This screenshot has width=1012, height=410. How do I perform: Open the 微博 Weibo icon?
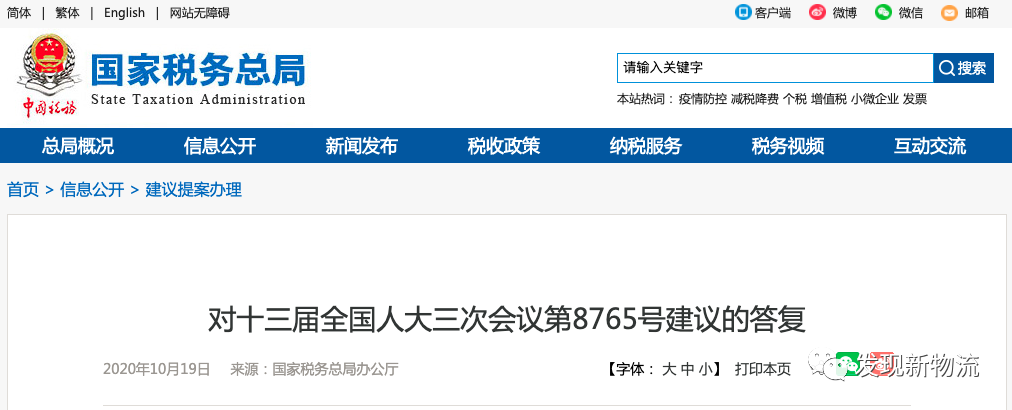(x=817, y=12)
